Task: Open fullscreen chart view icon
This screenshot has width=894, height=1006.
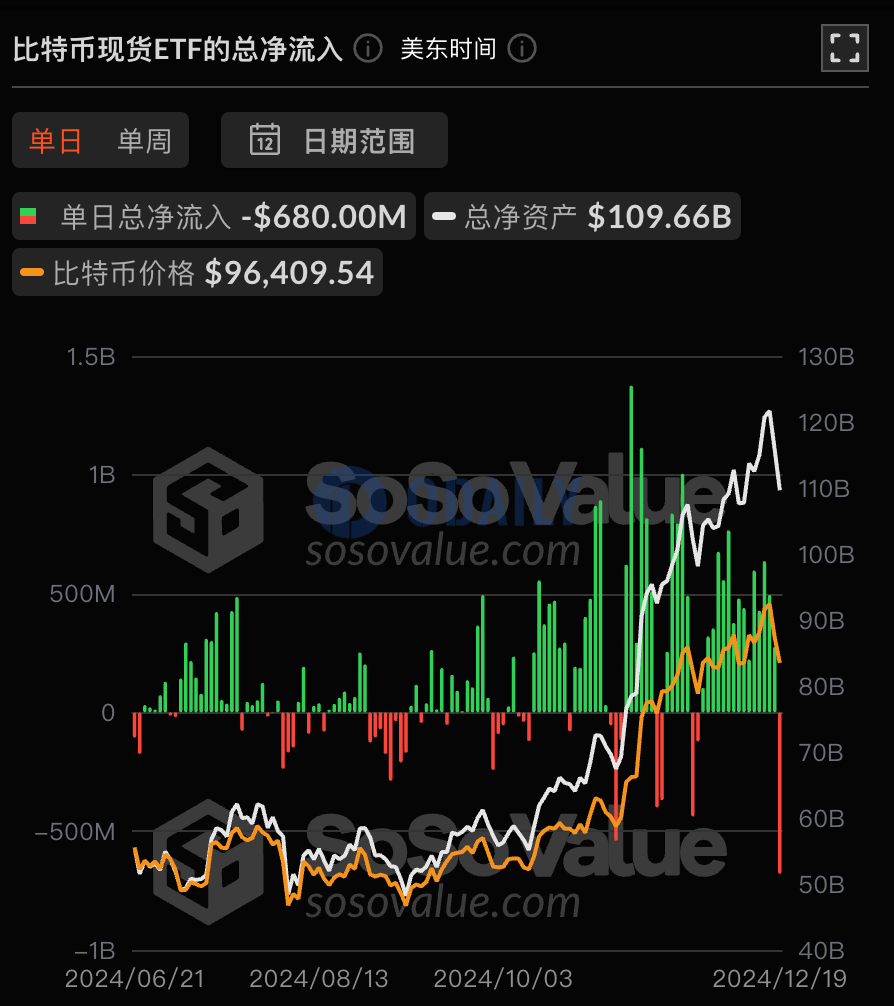Action: tap(844, 48)
